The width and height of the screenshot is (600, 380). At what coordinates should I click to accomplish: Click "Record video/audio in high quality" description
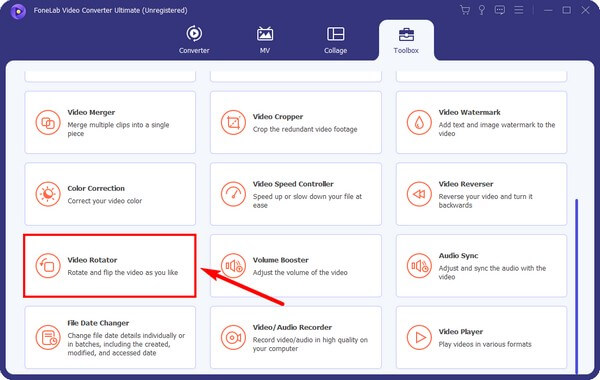310,344
